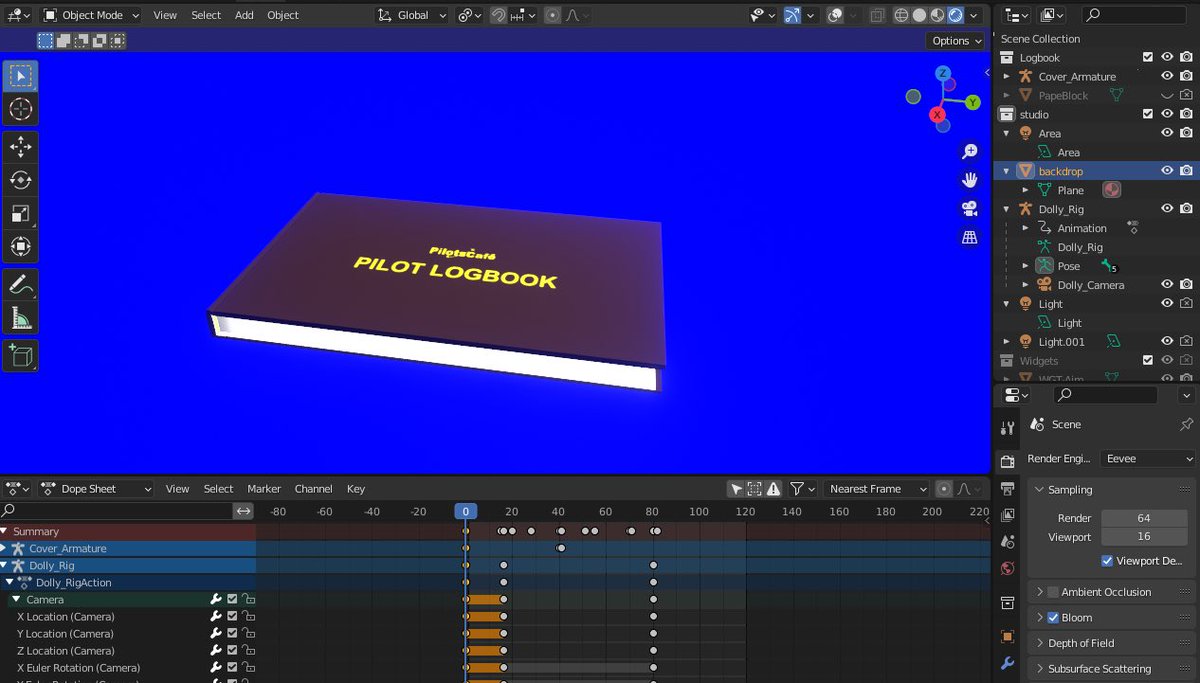Click Render samples field value 64

(x=1143, y=518)
